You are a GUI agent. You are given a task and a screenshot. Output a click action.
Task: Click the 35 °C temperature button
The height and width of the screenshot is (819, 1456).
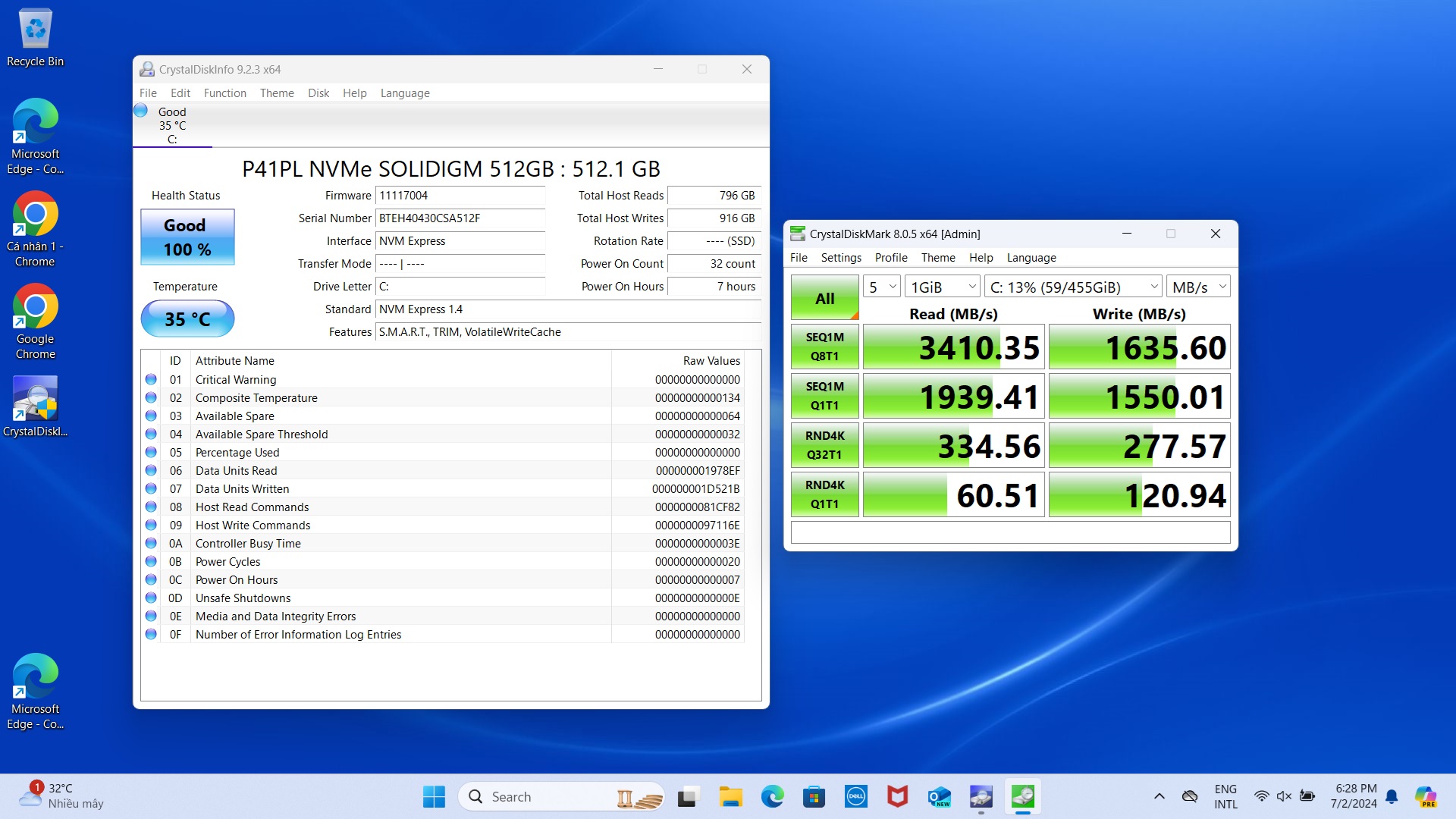(x=187, y=318)
